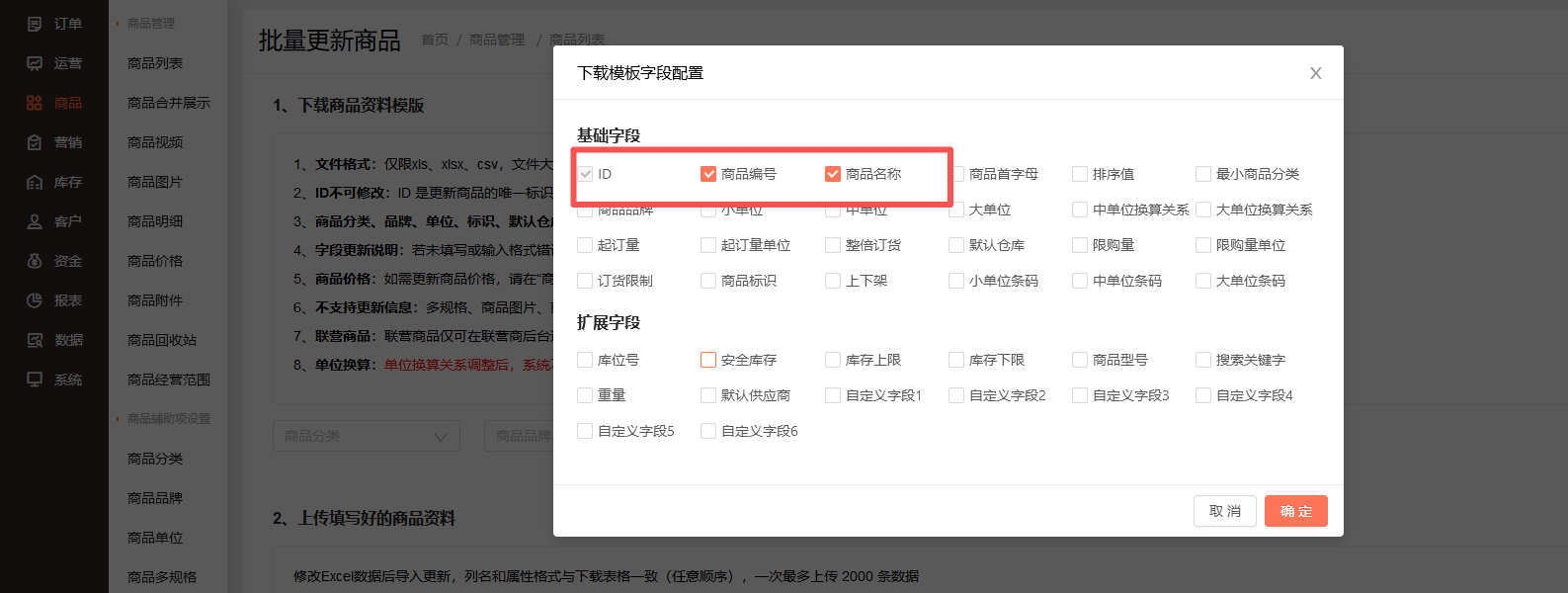Enable the 自定义字段2 checkbox
This screenshot has height=593, width=1568.
click(956, 395)
